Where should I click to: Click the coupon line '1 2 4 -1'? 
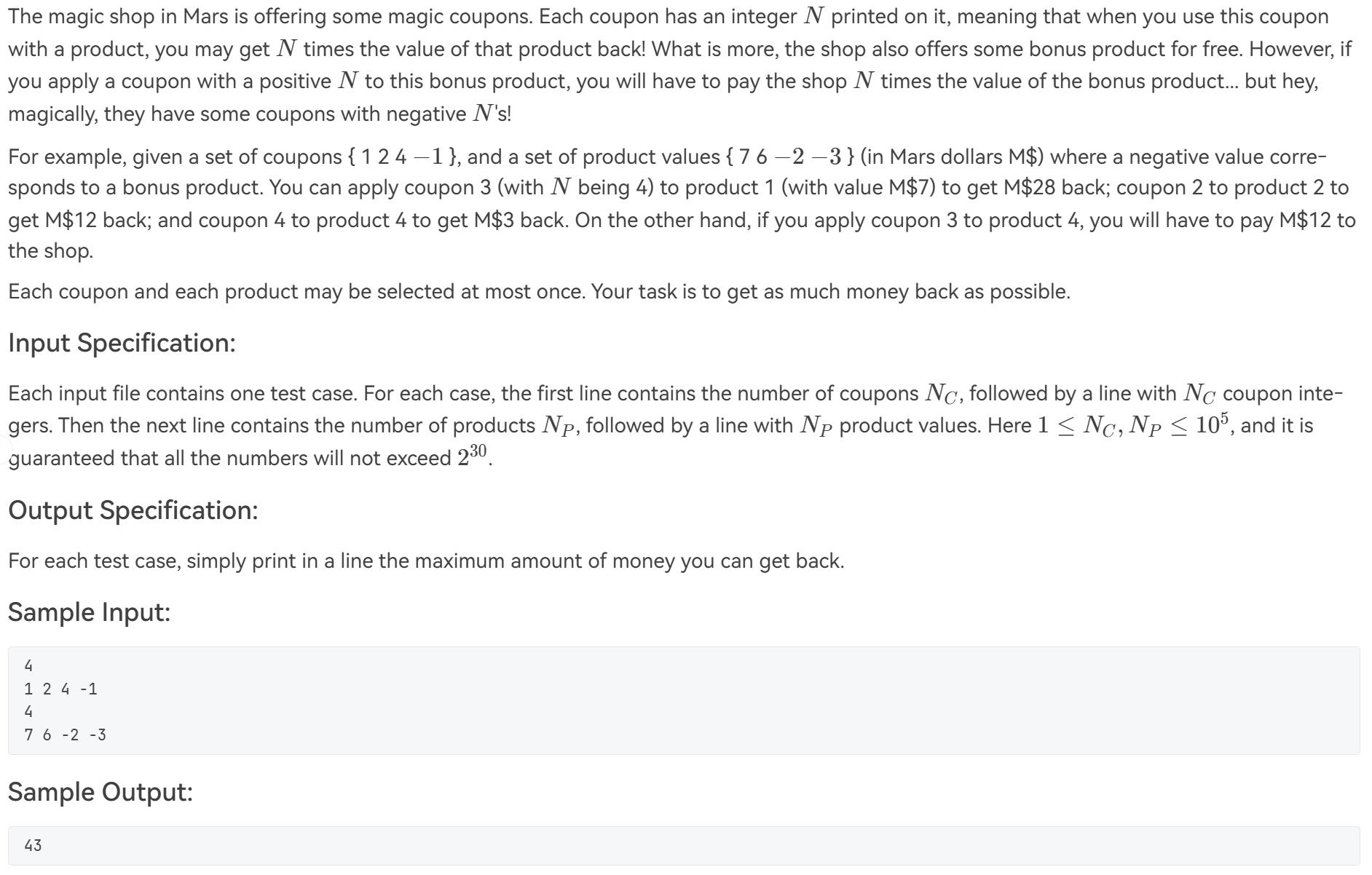click(x=60, y=689)
